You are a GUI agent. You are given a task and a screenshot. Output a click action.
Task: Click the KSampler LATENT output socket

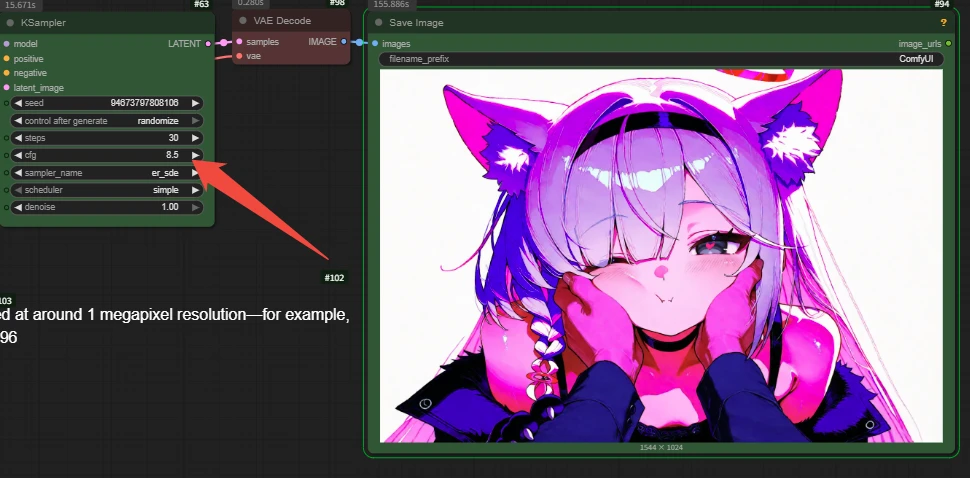pyautogui.click(x=208, y=44)
